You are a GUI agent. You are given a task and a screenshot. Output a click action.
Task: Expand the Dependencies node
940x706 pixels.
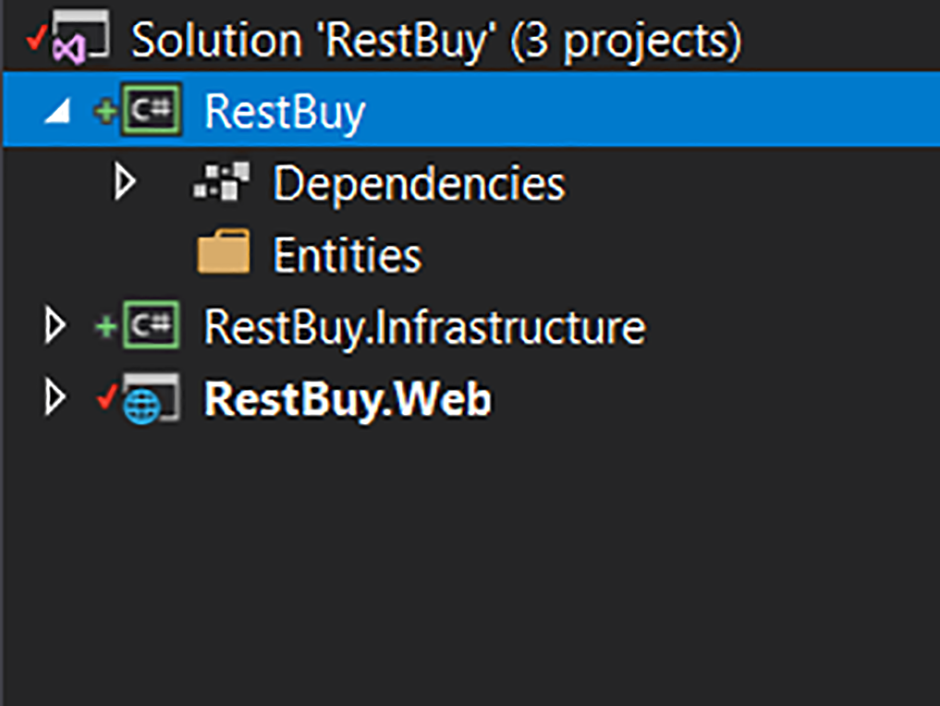pyautogui.click(x=124, y=183)
